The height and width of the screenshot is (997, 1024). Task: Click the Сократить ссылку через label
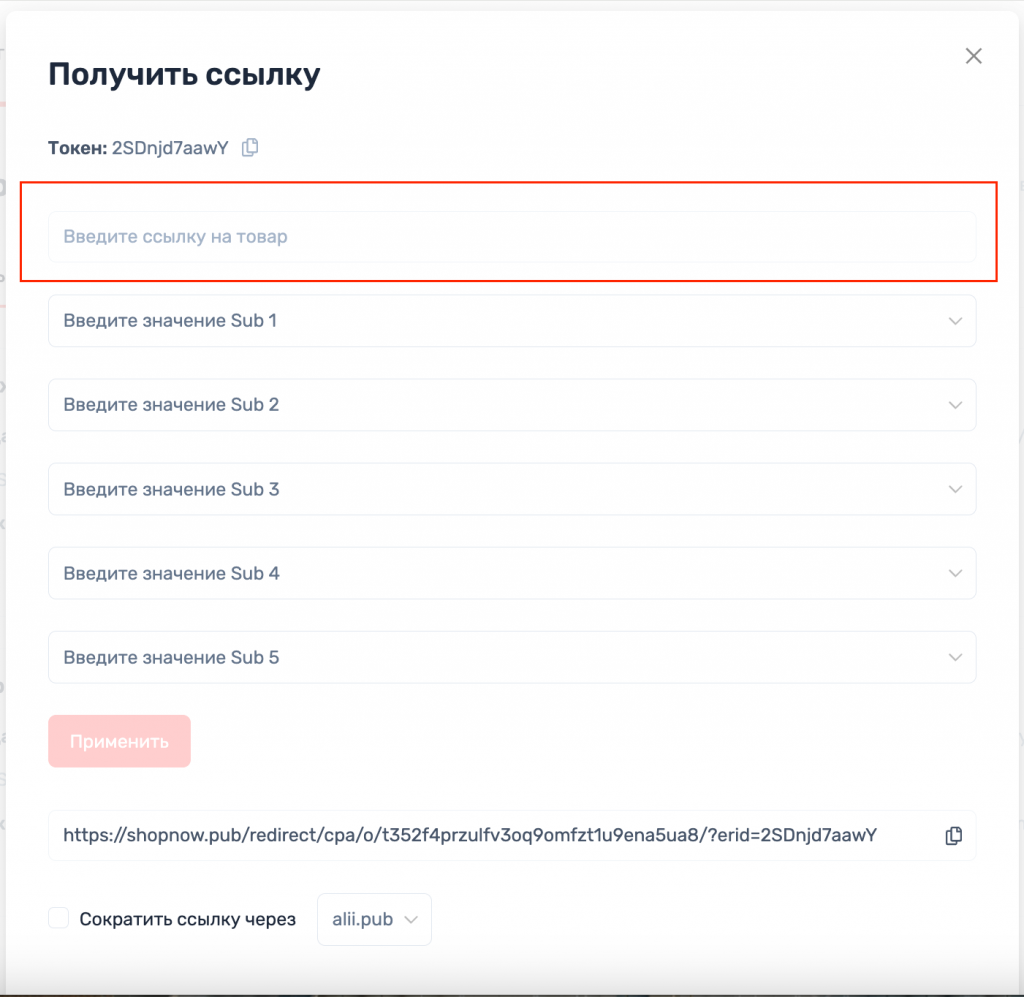pos(188,919)
